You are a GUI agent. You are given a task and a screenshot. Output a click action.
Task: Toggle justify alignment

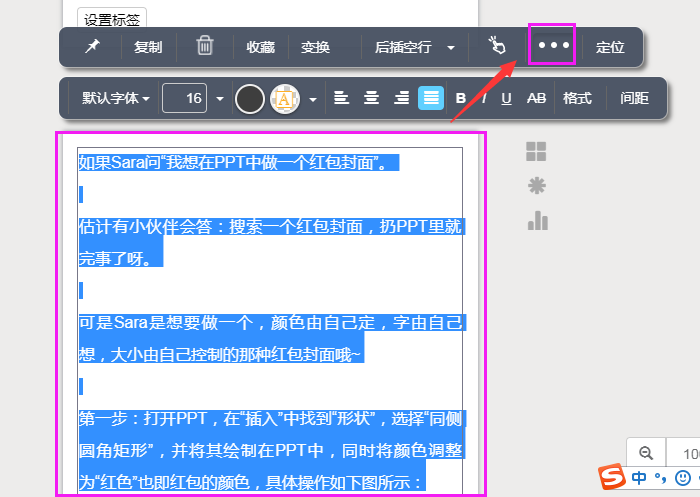[x=431, y=98]
